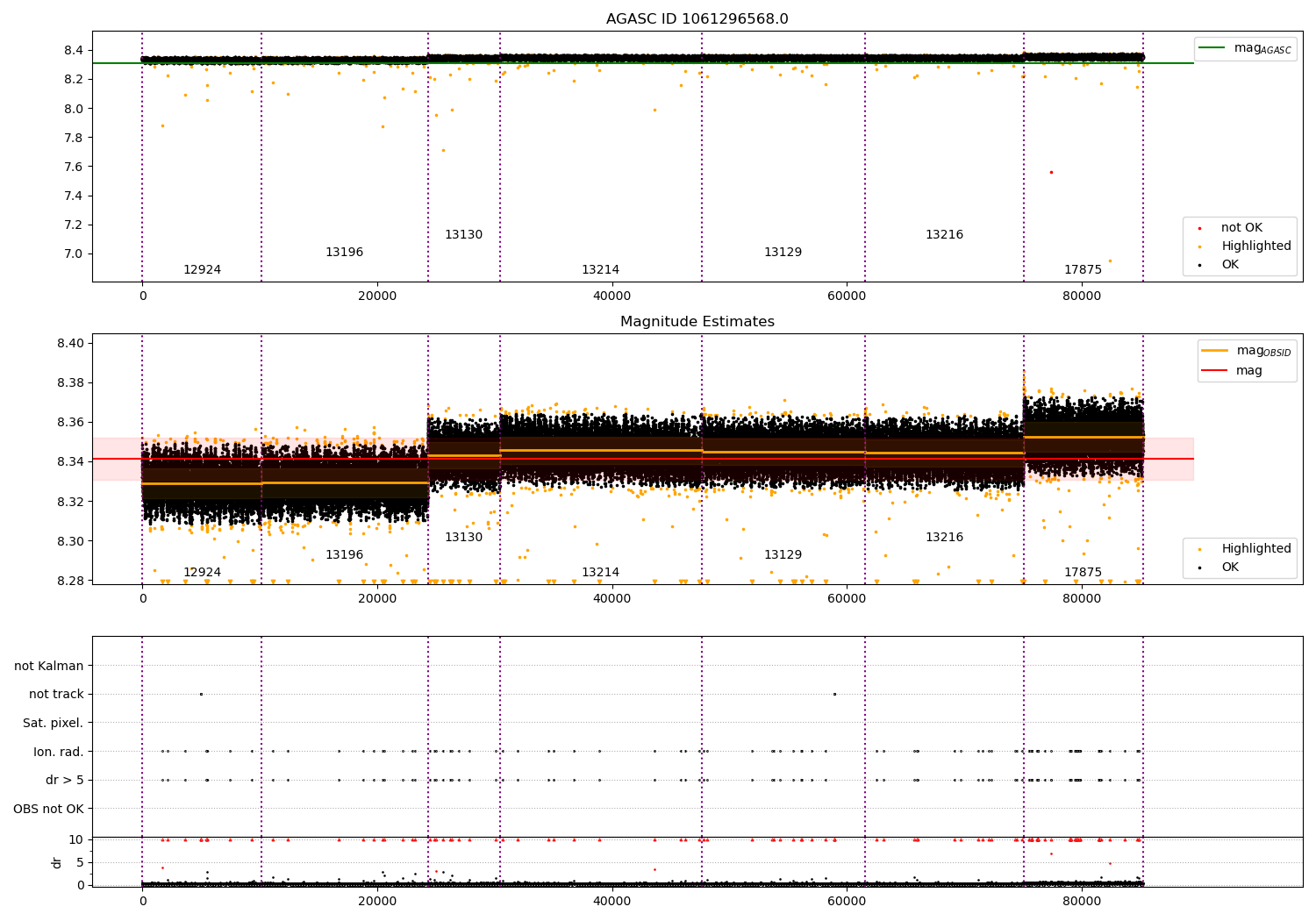1316x921 pixels.
Task: Click obsid label 13216 in top plot
Action: 944,235
